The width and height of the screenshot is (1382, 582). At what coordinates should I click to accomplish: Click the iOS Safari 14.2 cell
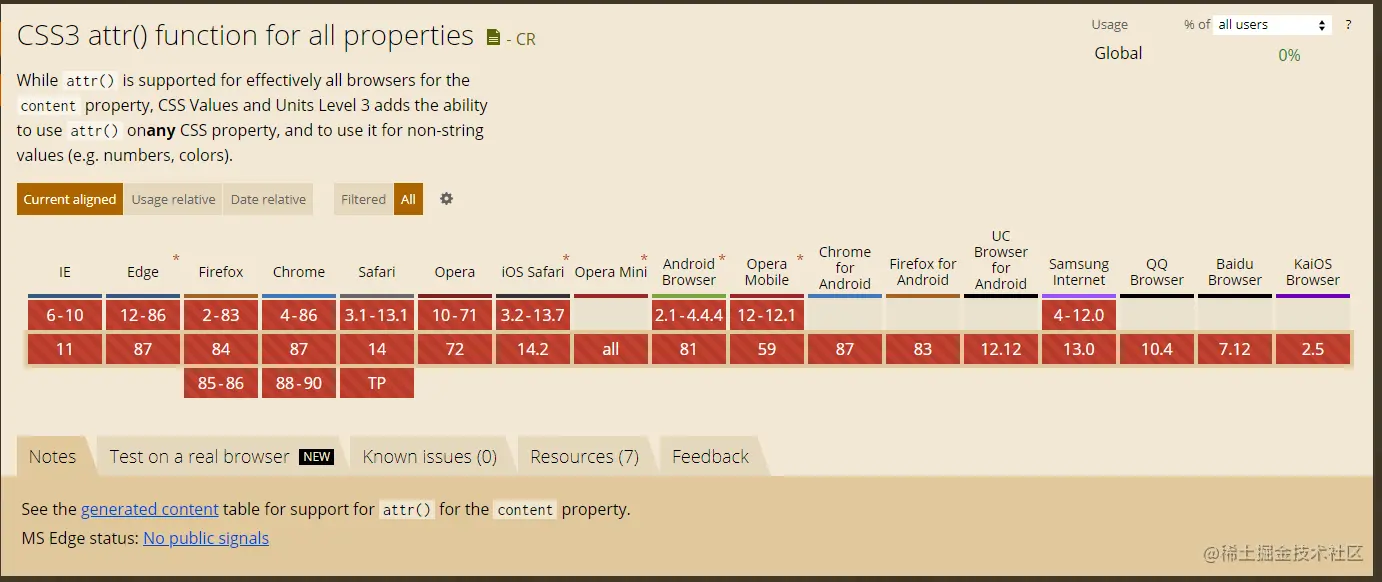[x=533, y=349]
